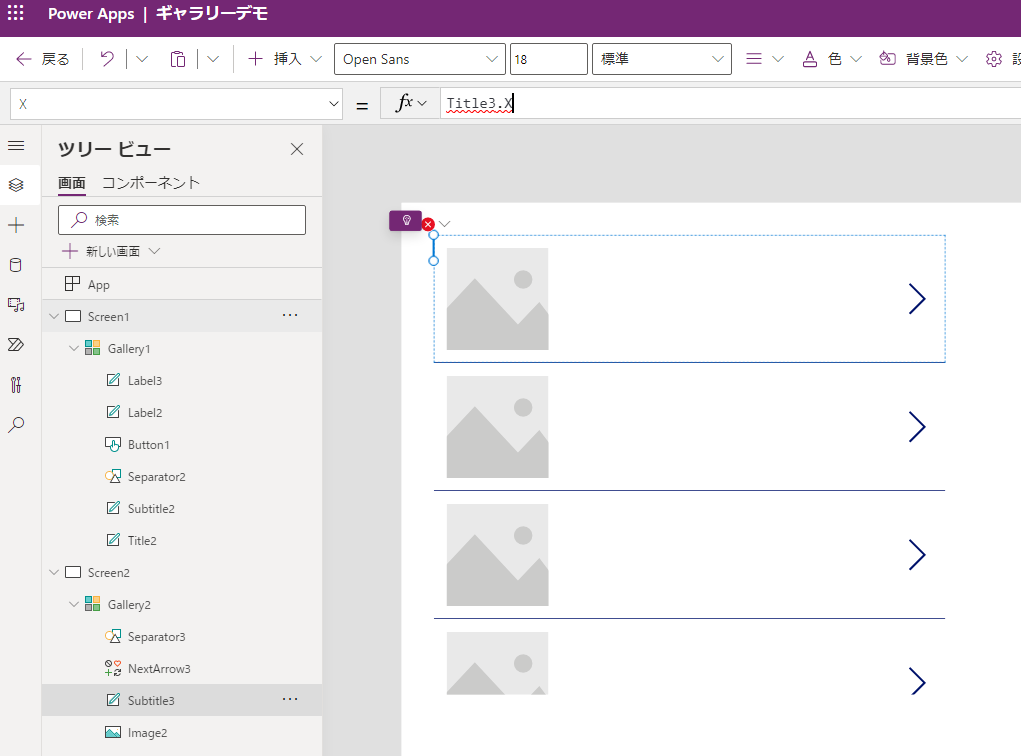The height and width of the screenshot is (756, 1021).
Task: Click the 検索 search box
Action: point(182,220)
